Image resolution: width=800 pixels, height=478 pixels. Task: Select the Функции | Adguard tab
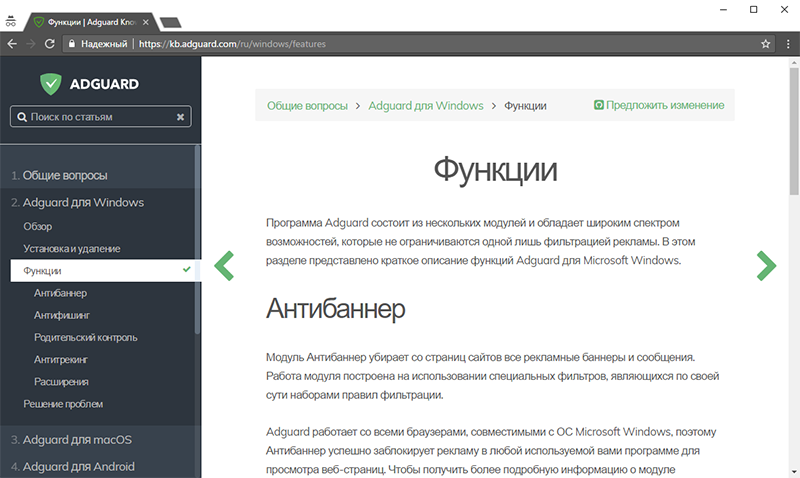91,22
